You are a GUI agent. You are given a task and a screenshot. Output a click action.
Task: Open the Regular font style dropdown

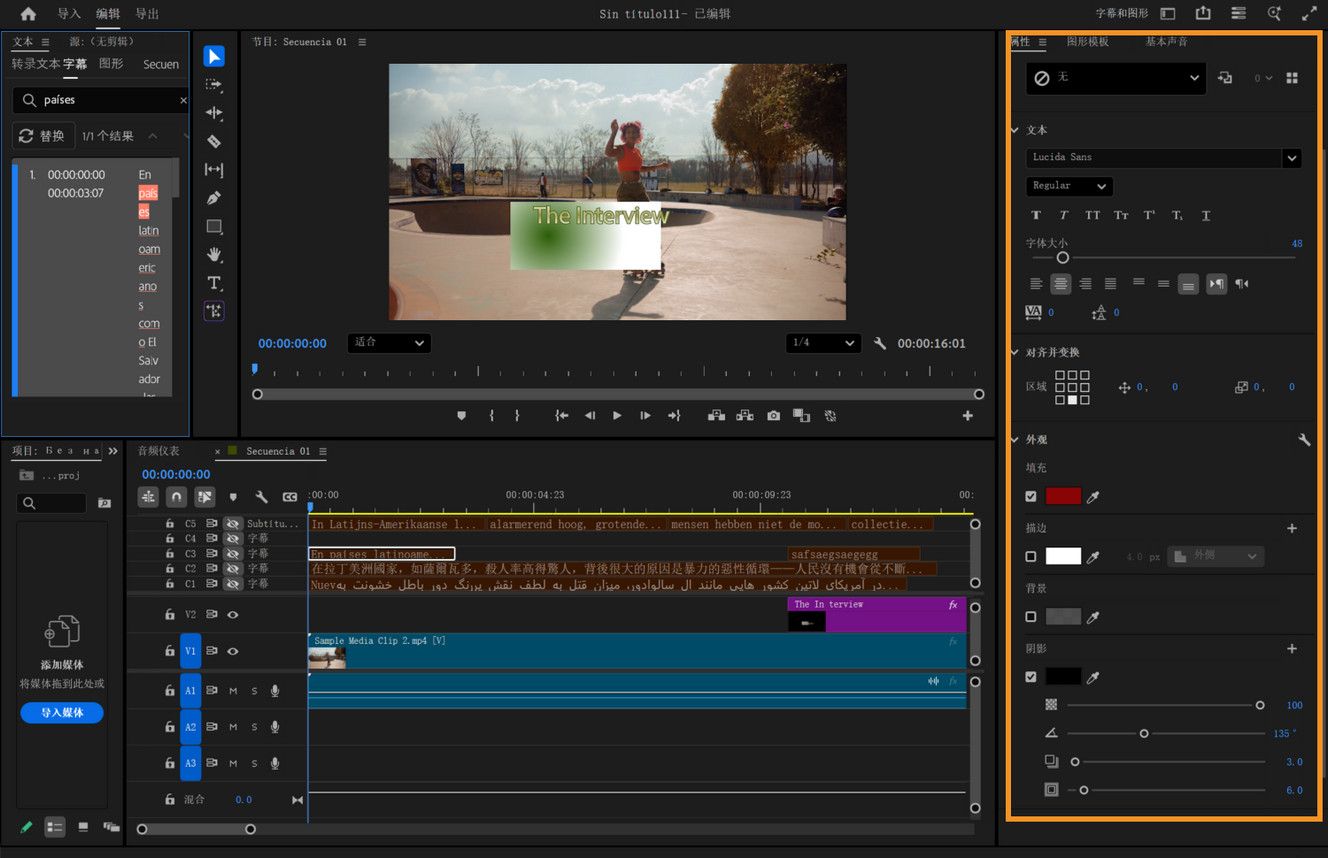1068,186
